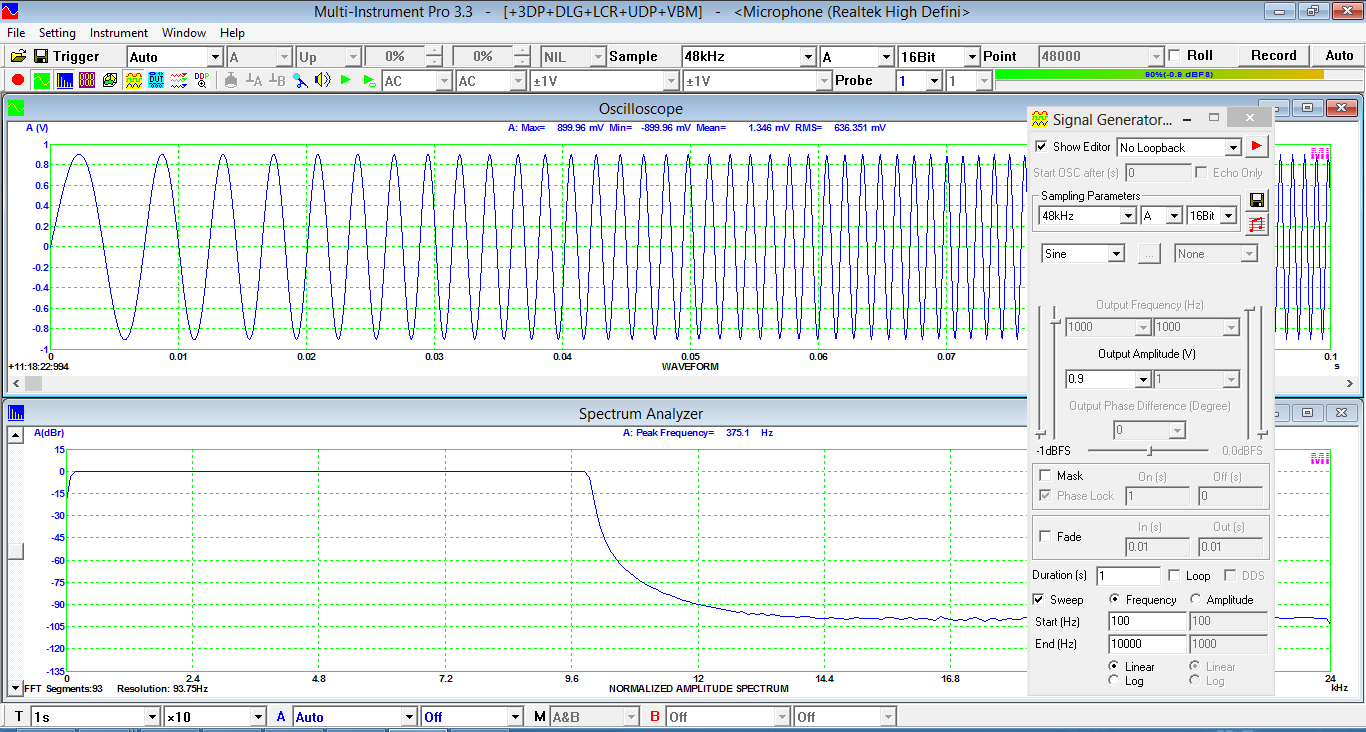1366x732 pixels.
Task: Open the No Loopback dropdown
Action: (1233, 148)
